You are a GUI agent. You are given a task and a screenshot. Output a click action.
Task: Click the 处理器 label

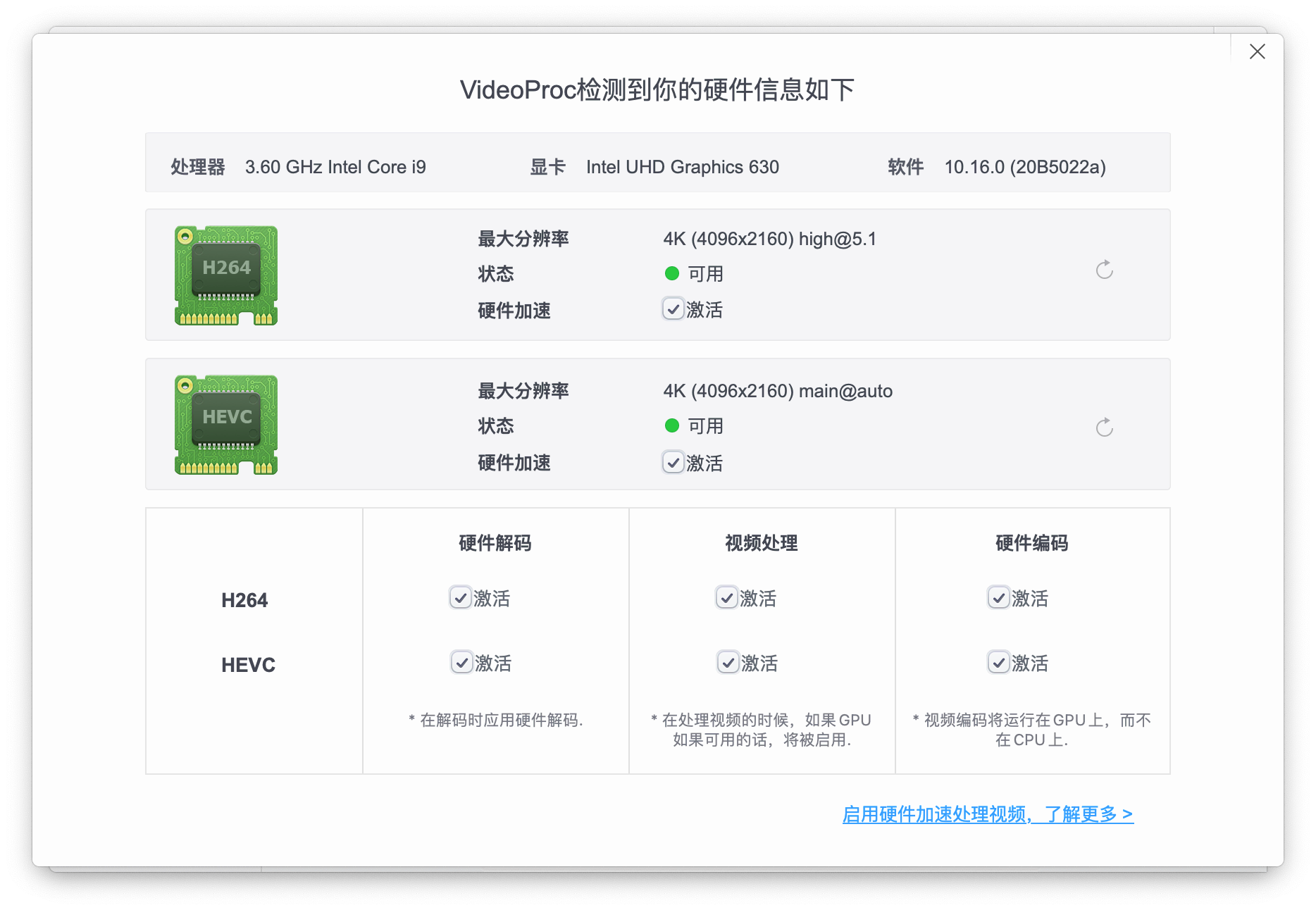pyautogui.click(x=198, y=167)
